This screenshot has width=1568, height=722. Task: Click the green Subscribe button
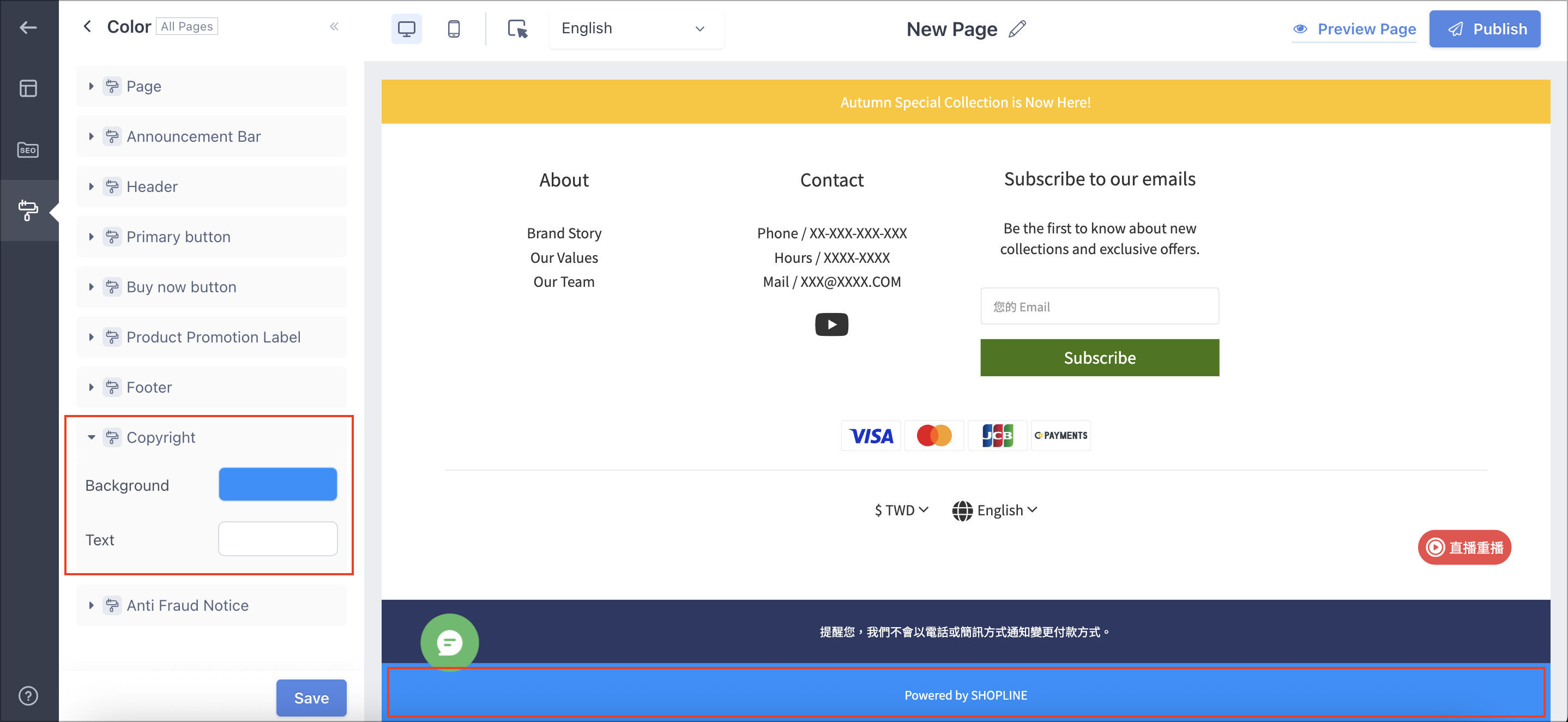pos(1099,357)
